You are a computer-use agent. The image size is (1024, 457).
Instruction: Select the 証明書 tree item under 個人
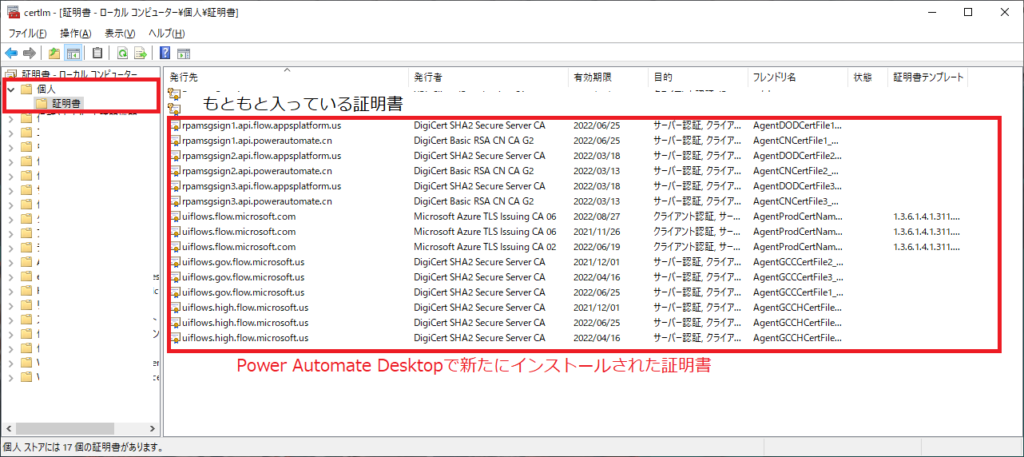(x=67, y=103)
